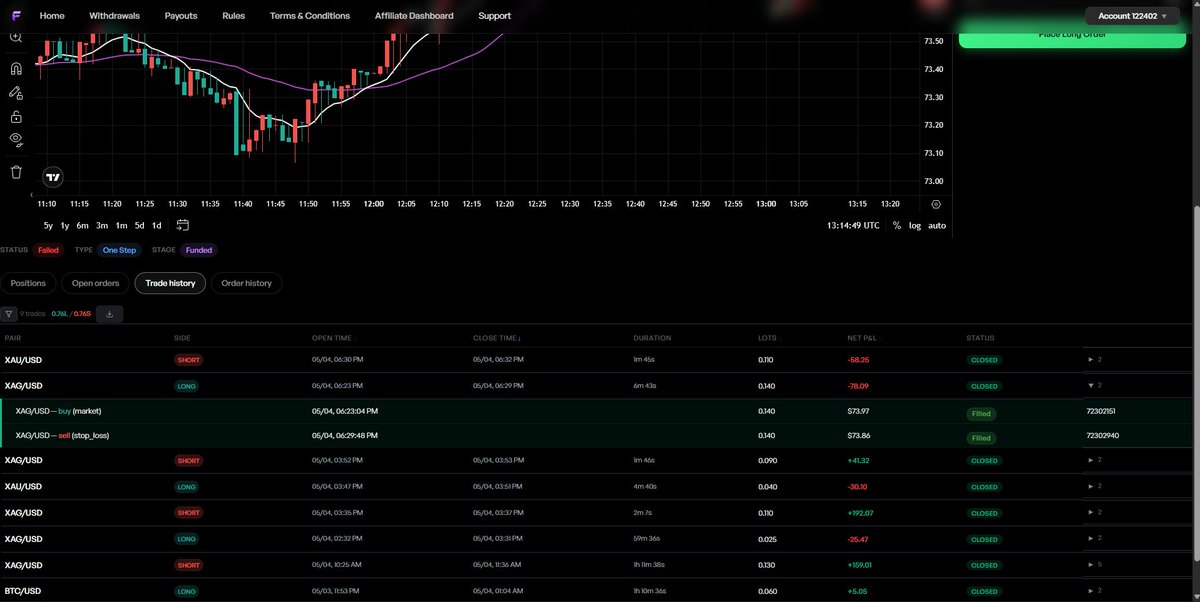
Task: Select the Trade history tab
Action: pyautogui.click(x=170, y=283)
